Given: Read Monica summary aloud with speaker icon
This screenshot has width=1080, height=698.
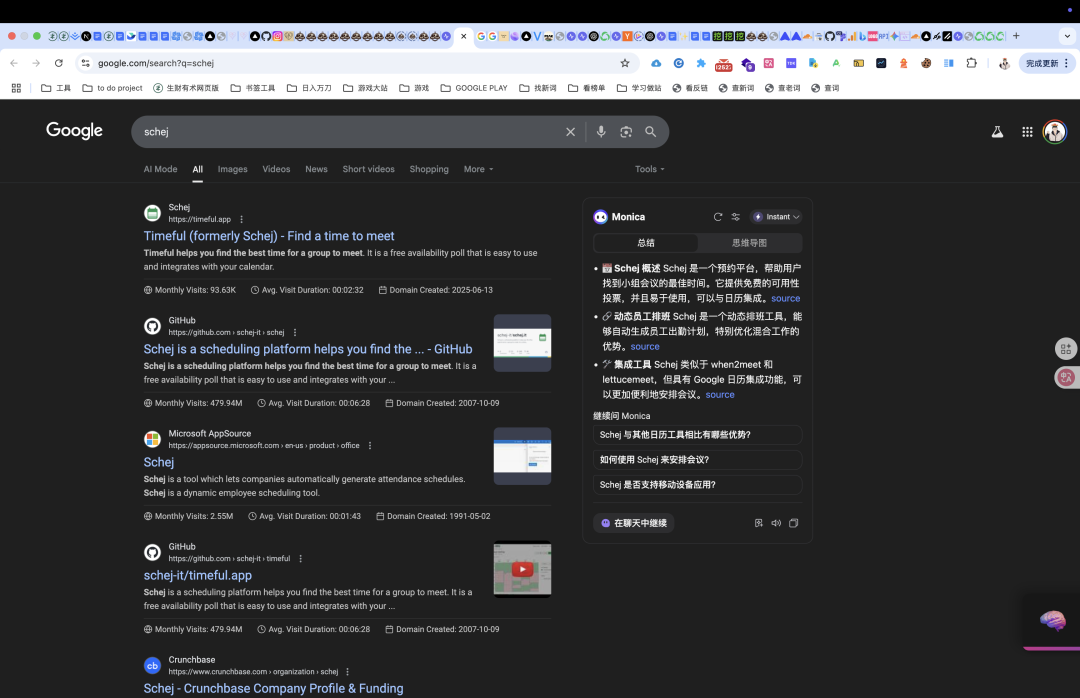Looking at the screenshot, I should coord(776,523).
